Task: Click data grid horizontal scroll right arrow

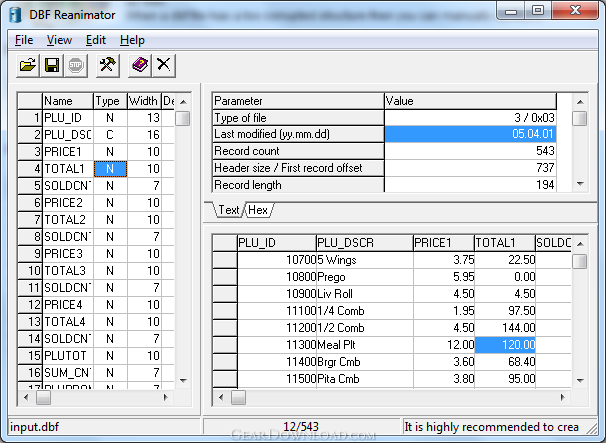Action: [x=562, y=397]
